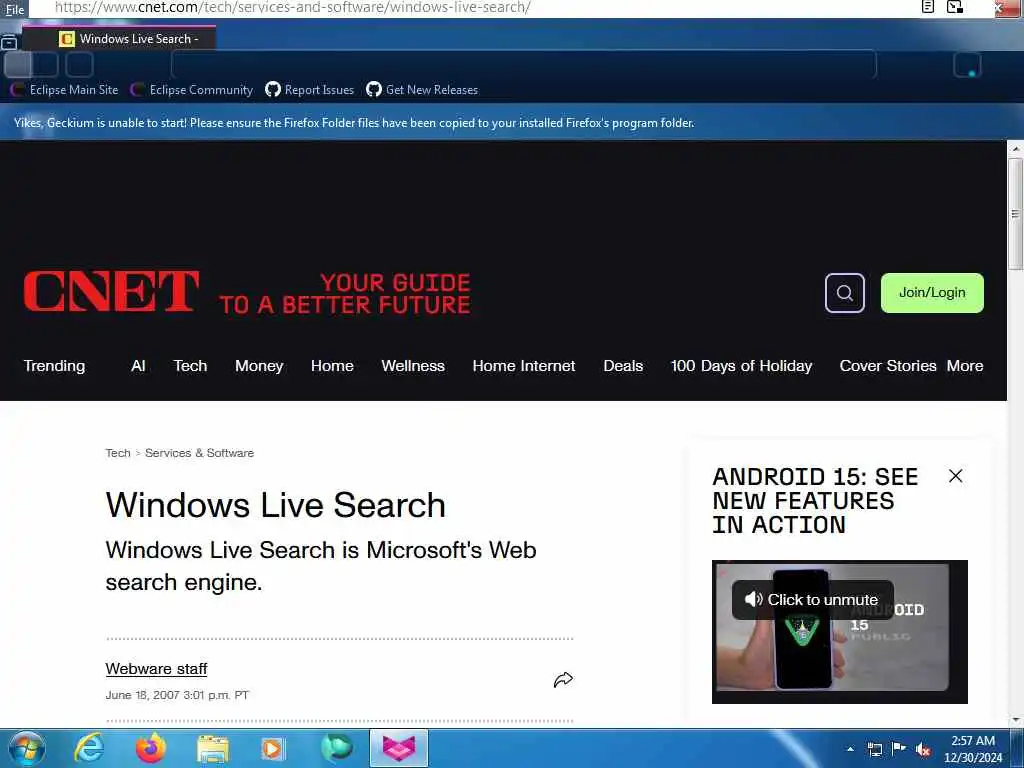Screen dimensions: 1024x768
Task: Open 100 Days of Holiday nav item
Action: (741, 366)
